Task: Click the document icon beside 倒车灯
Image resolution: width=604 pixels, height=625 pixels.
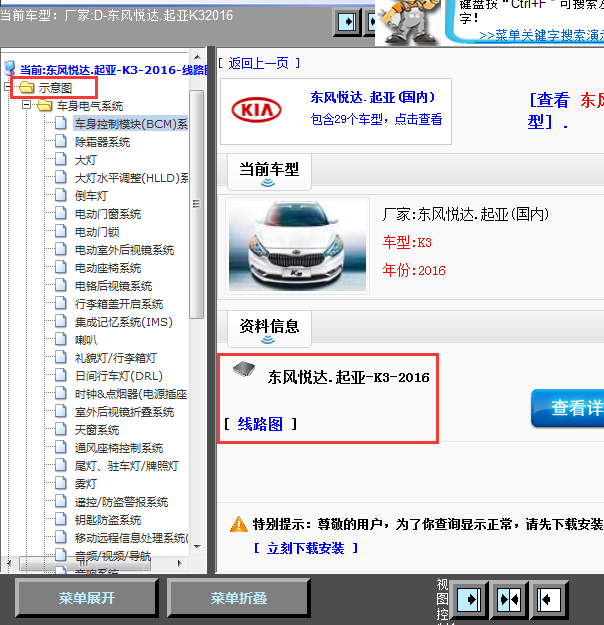Action: [61, 195]
